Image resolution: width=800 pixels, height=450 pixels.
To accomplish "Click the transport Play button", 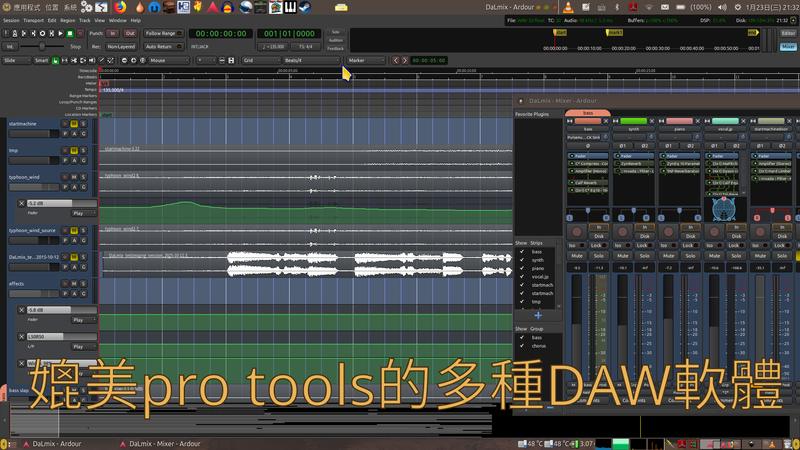I will tap(61, 33).
